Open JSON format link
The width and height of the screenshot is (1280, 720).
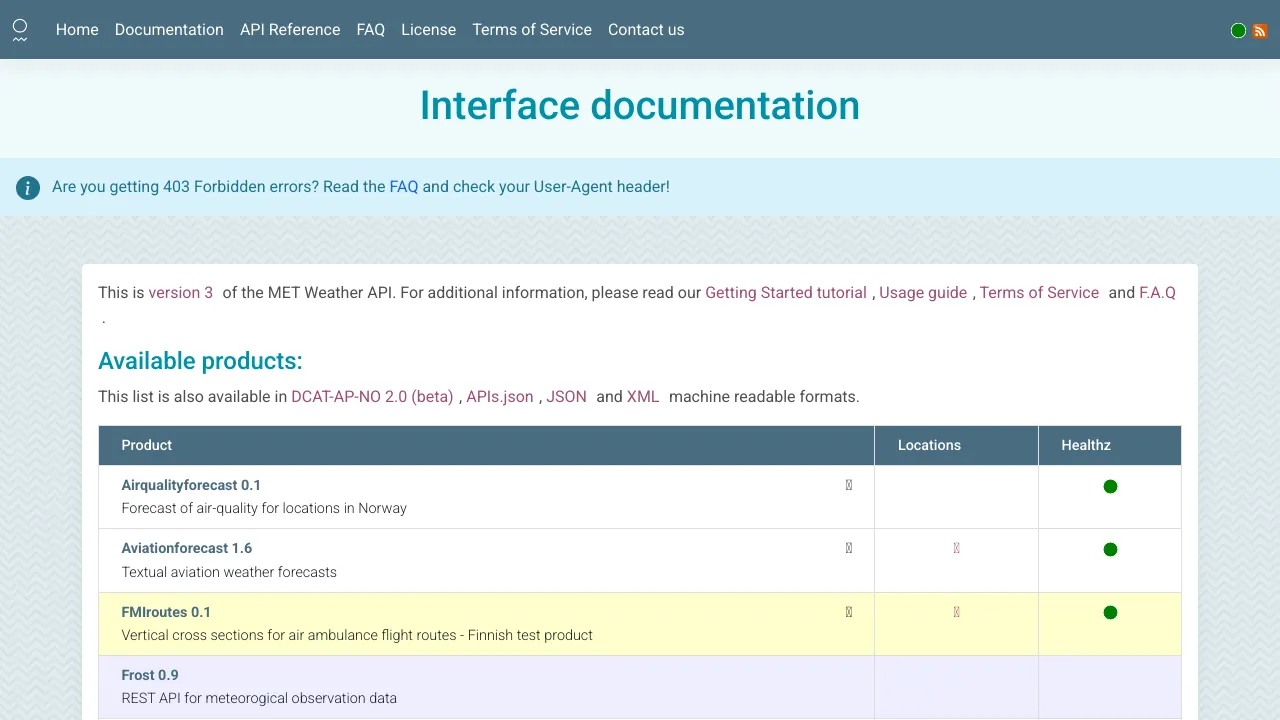pyautogui.click(x=566, y=397)
